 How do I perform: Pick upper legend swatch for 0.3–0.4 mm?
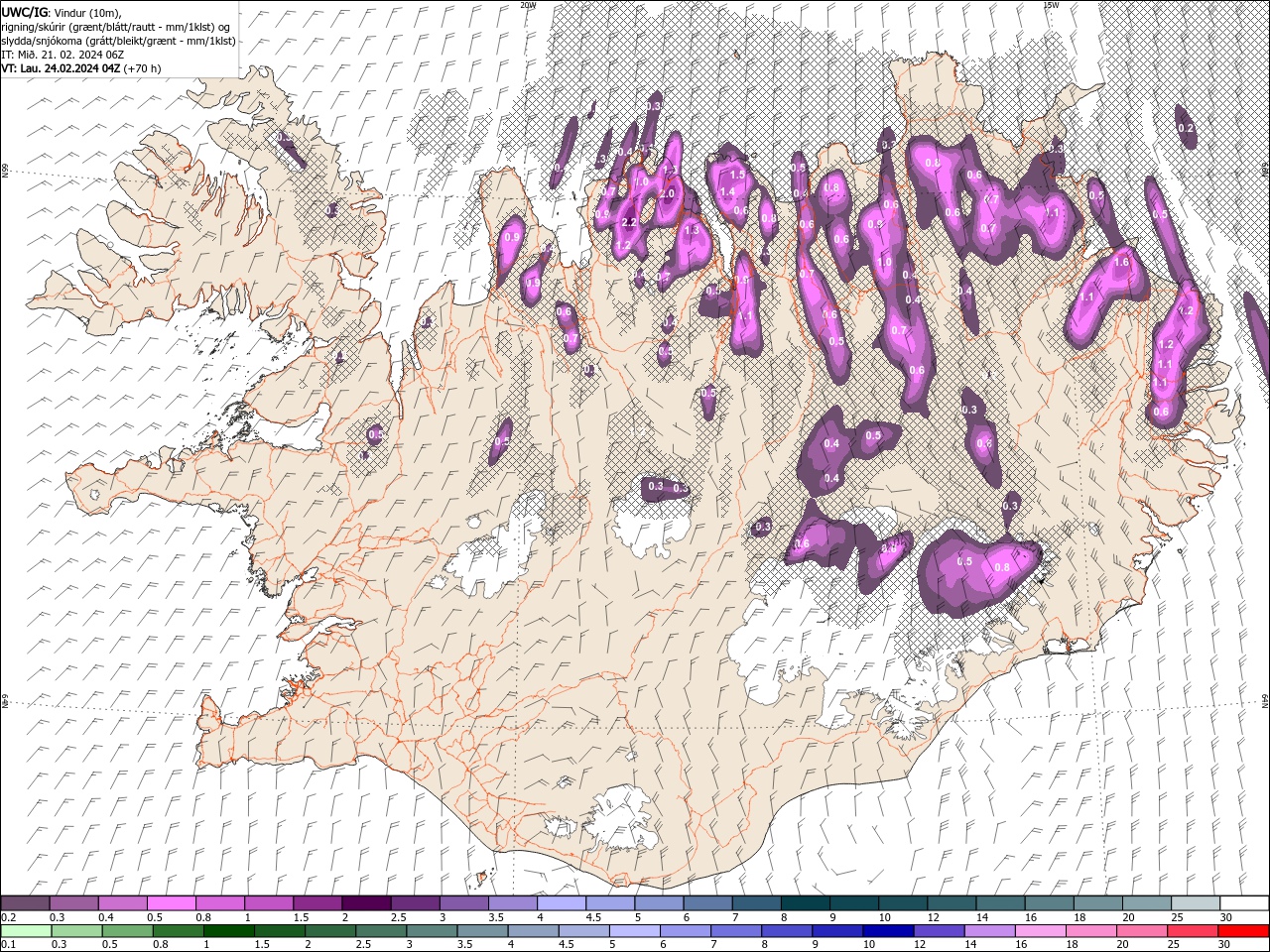coord(74,903)
